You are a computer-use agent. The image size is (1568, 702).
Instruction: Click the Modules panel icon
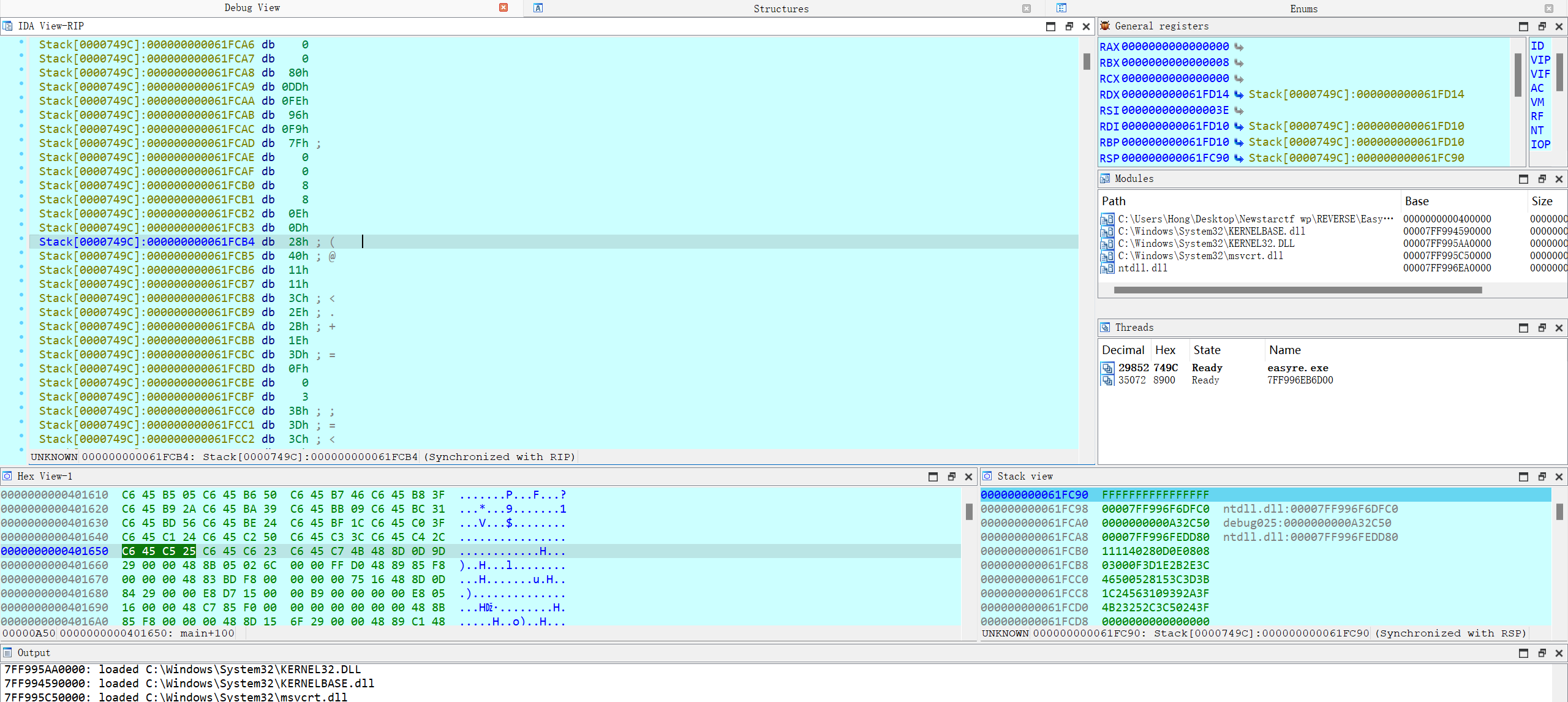click(x=1105, y=178)
